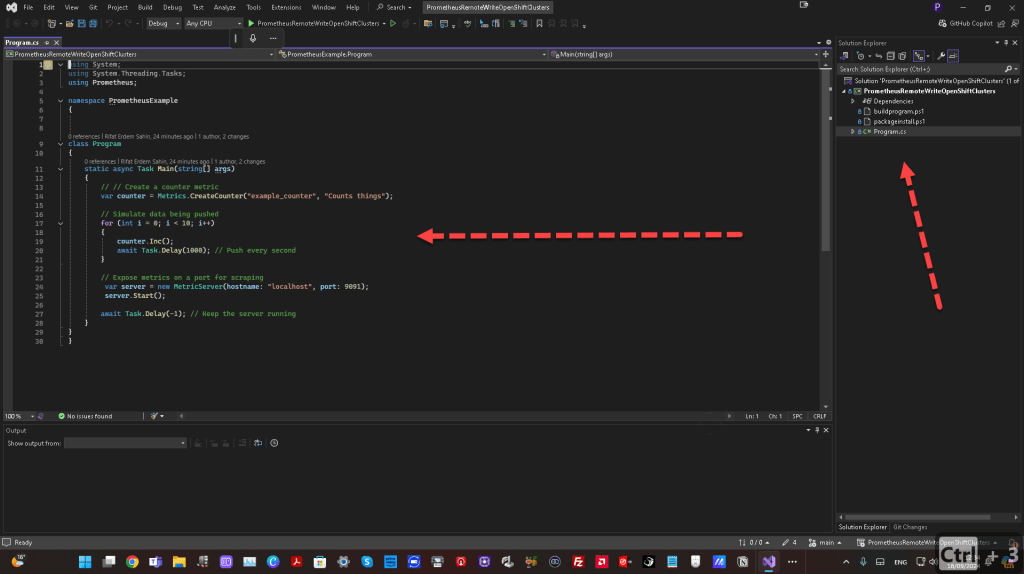Click the Collapse All icon in Solution Explorer
This screenshot has height=574, width=1024.
point(890,56)
